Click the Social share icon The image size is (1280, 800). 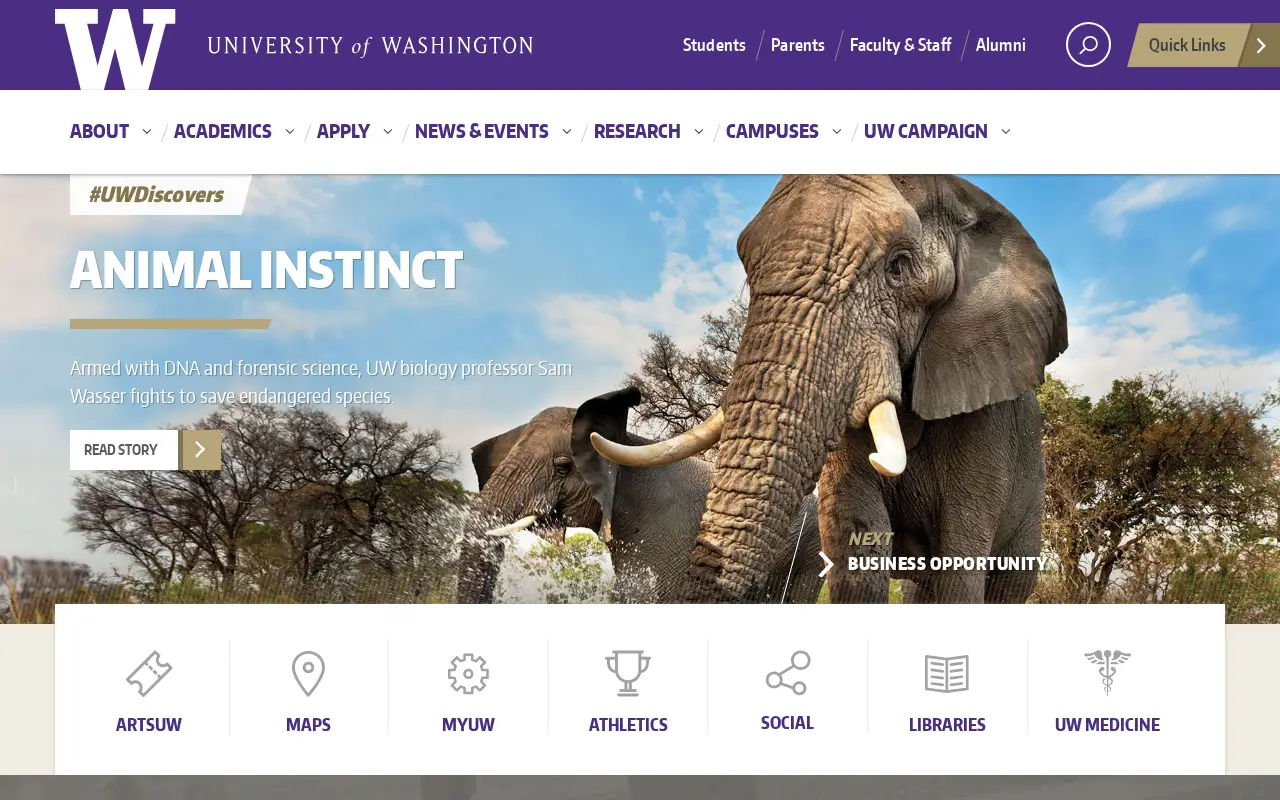coord(788,673)
